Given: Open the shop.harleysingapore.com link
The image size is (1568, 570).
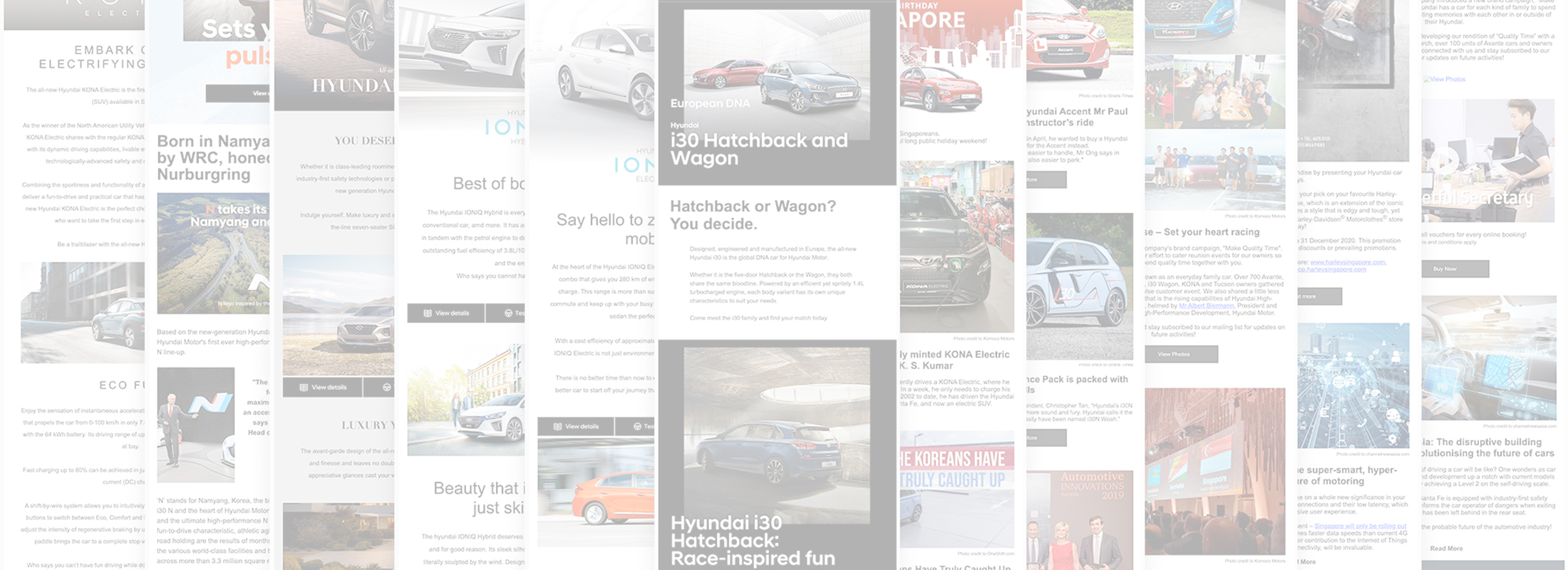Looking at the screenshot, I should tap(1331, 269).
